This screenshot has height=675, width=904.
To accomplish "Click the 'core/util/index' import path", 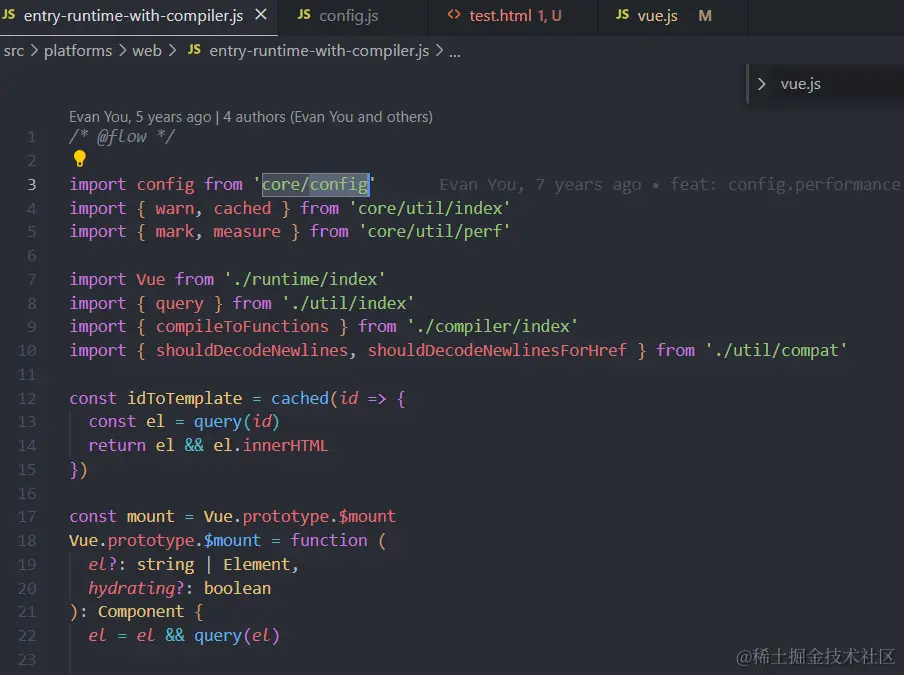I will tap(430, 208).
